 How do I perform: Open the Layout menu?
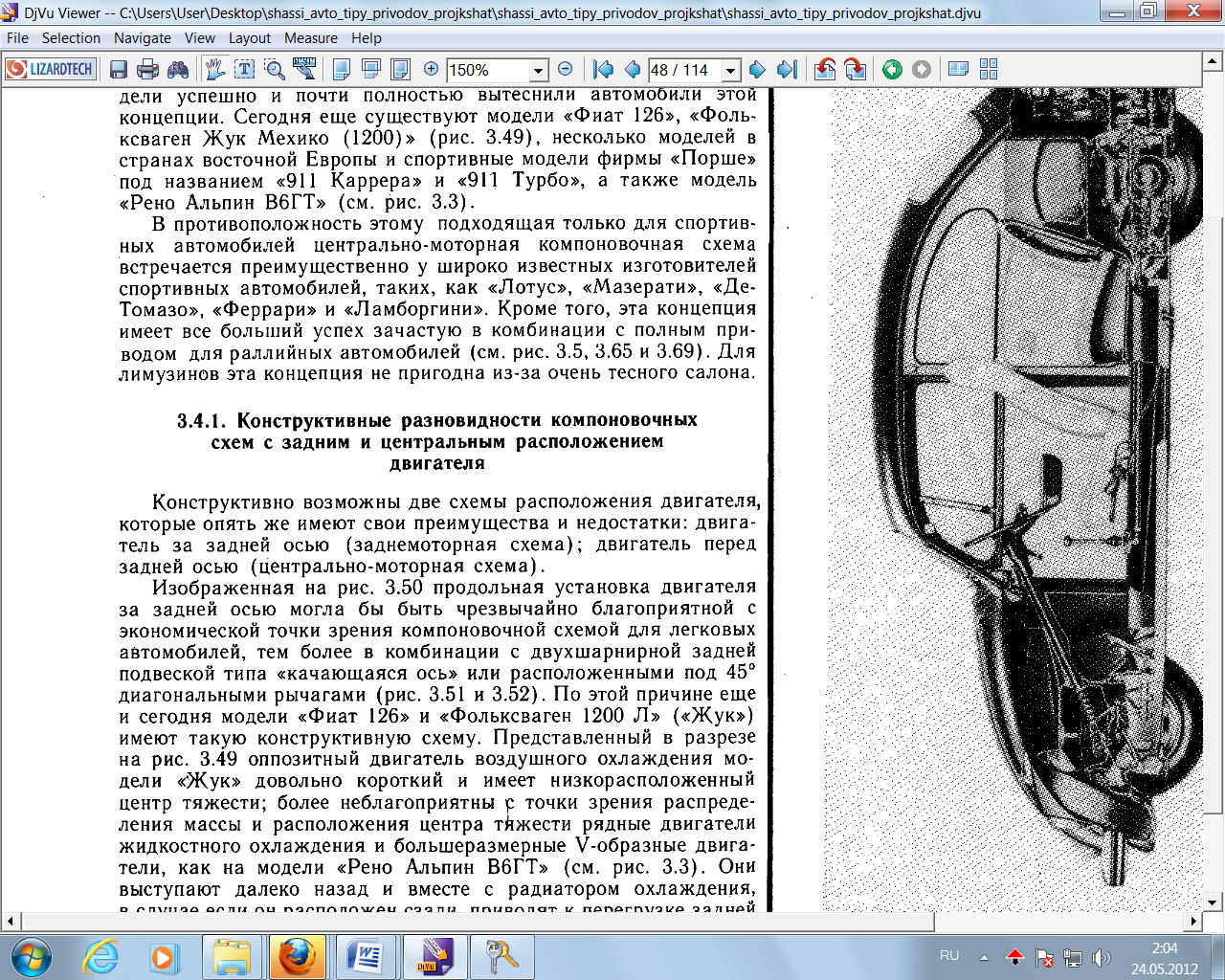(x=250, y=38)
